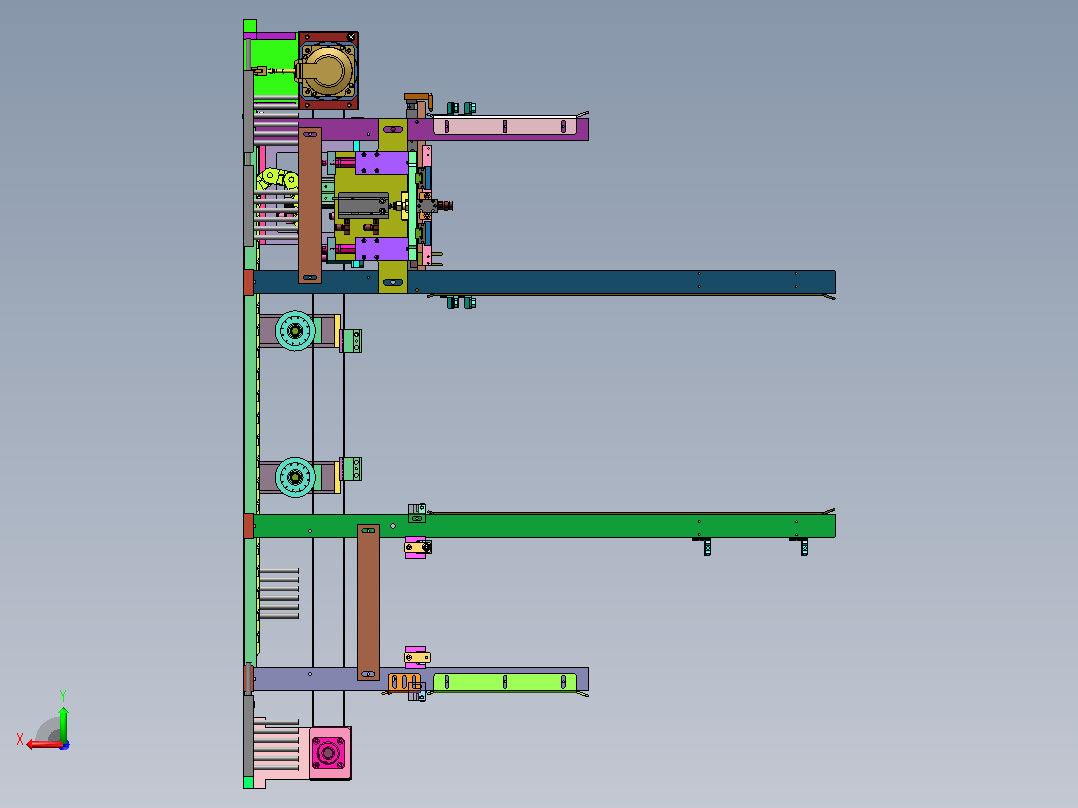This screenshot has height=808, width=1078.
Task: Select the lower brown vertical bar
Action: tap(368, 602)
